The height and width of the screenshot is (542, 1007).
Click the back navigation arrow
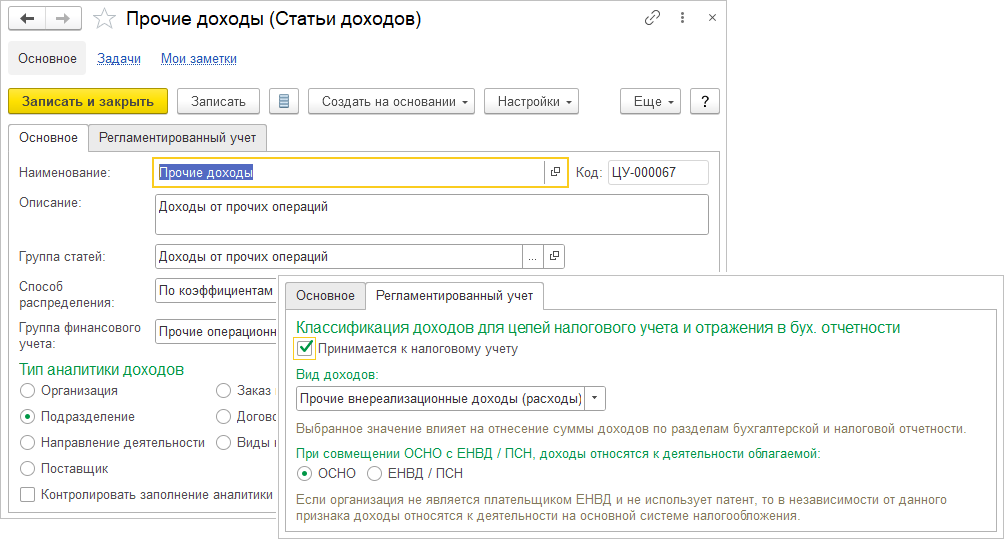pos(27,19)
